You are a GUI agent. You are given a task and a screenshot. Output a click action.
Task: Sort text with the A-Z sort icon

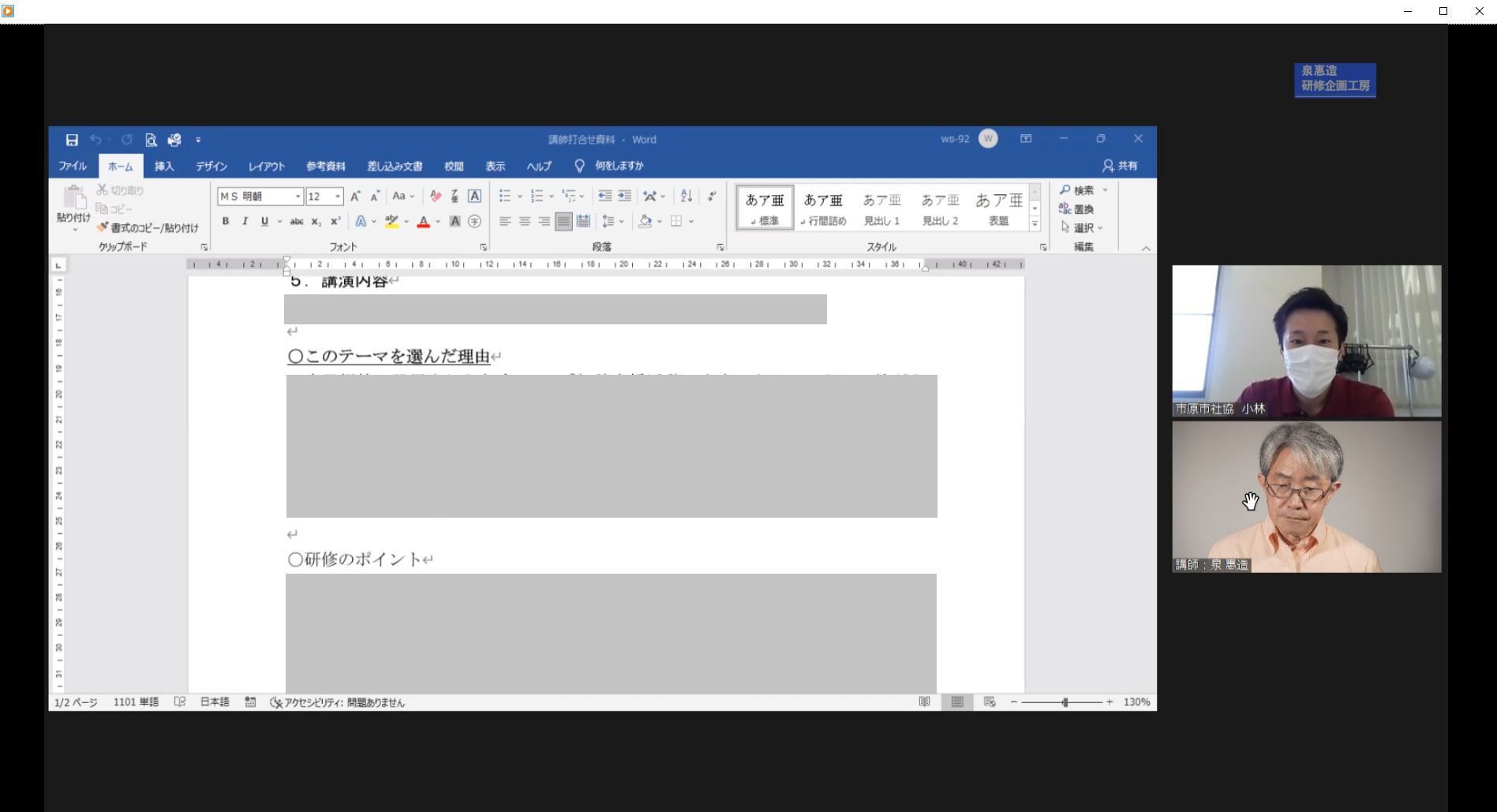(x=687, y=196)
